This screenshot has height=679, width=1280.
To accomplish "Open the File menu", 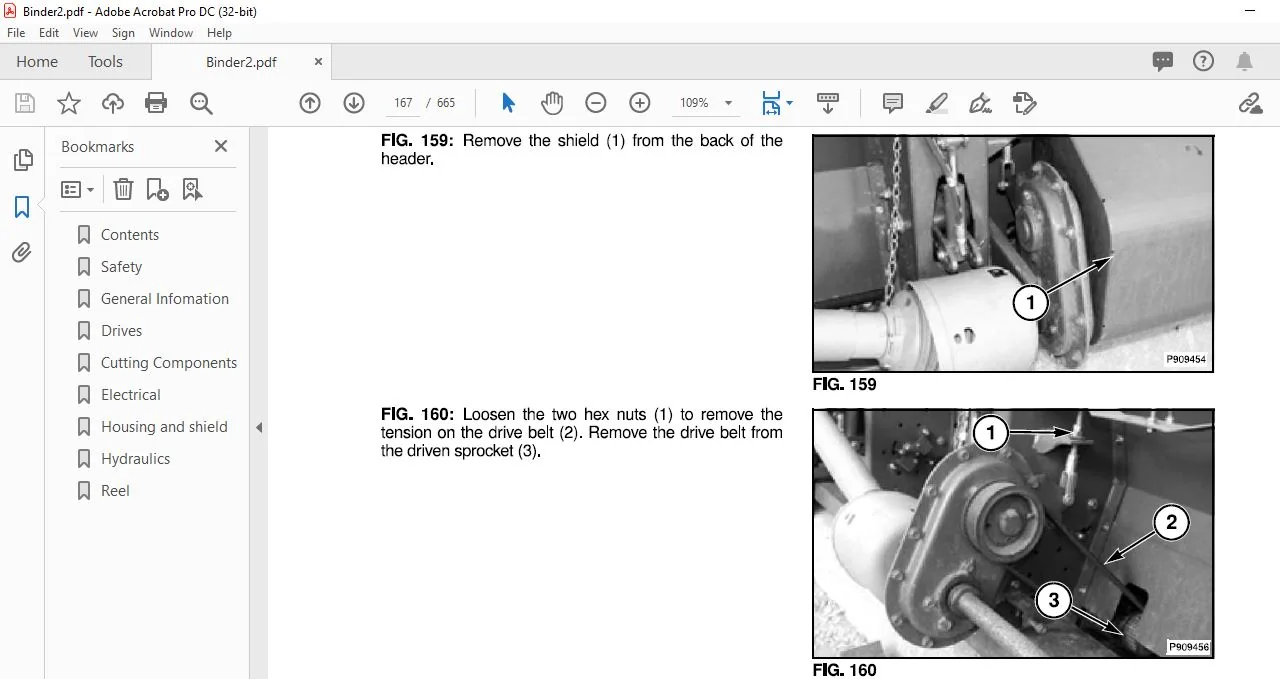I will tap(16, 33).
